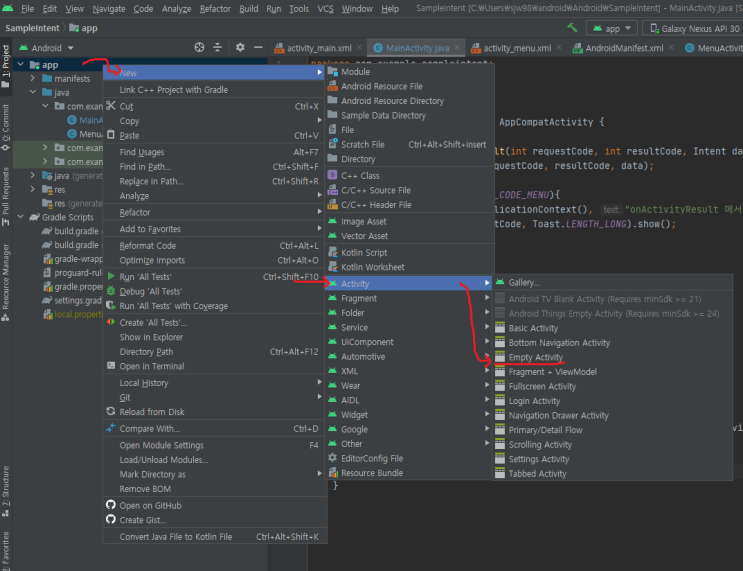The image size is (743, 571).
Task: Select Empty Activity template
Action: pyautogui.click(x=613, y=357)
